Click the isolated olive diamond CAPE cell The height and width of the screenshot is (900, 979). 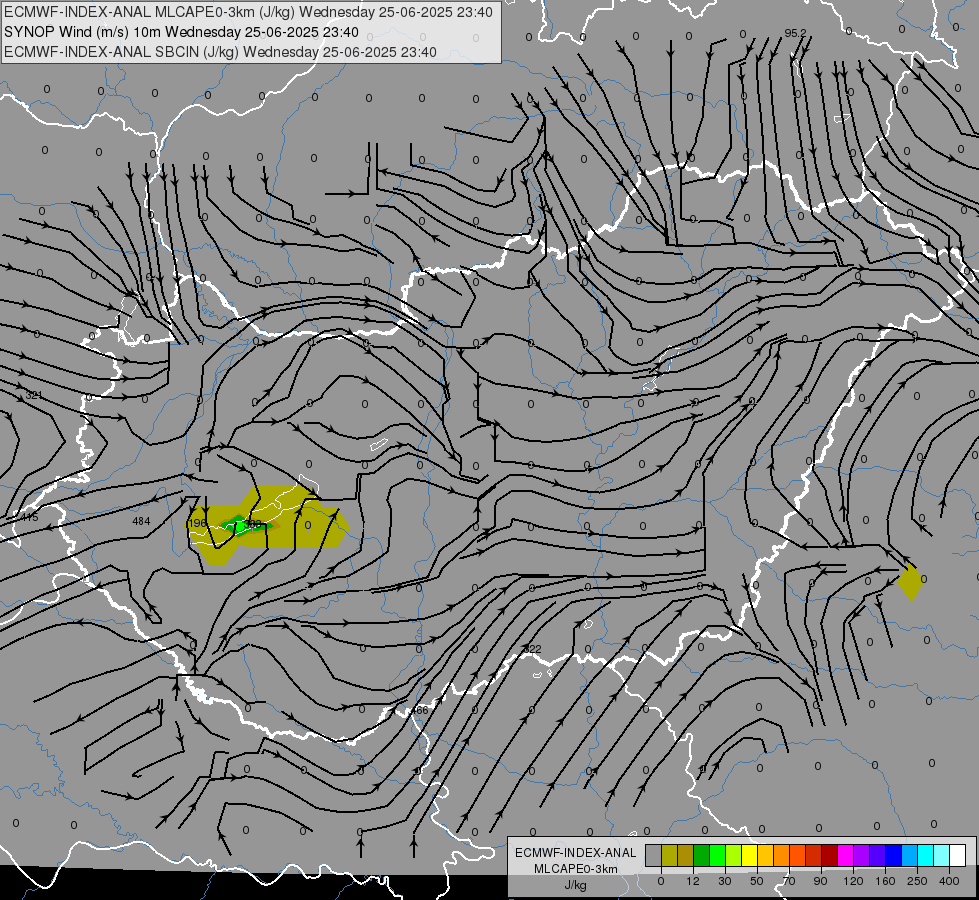click(910, 581)
